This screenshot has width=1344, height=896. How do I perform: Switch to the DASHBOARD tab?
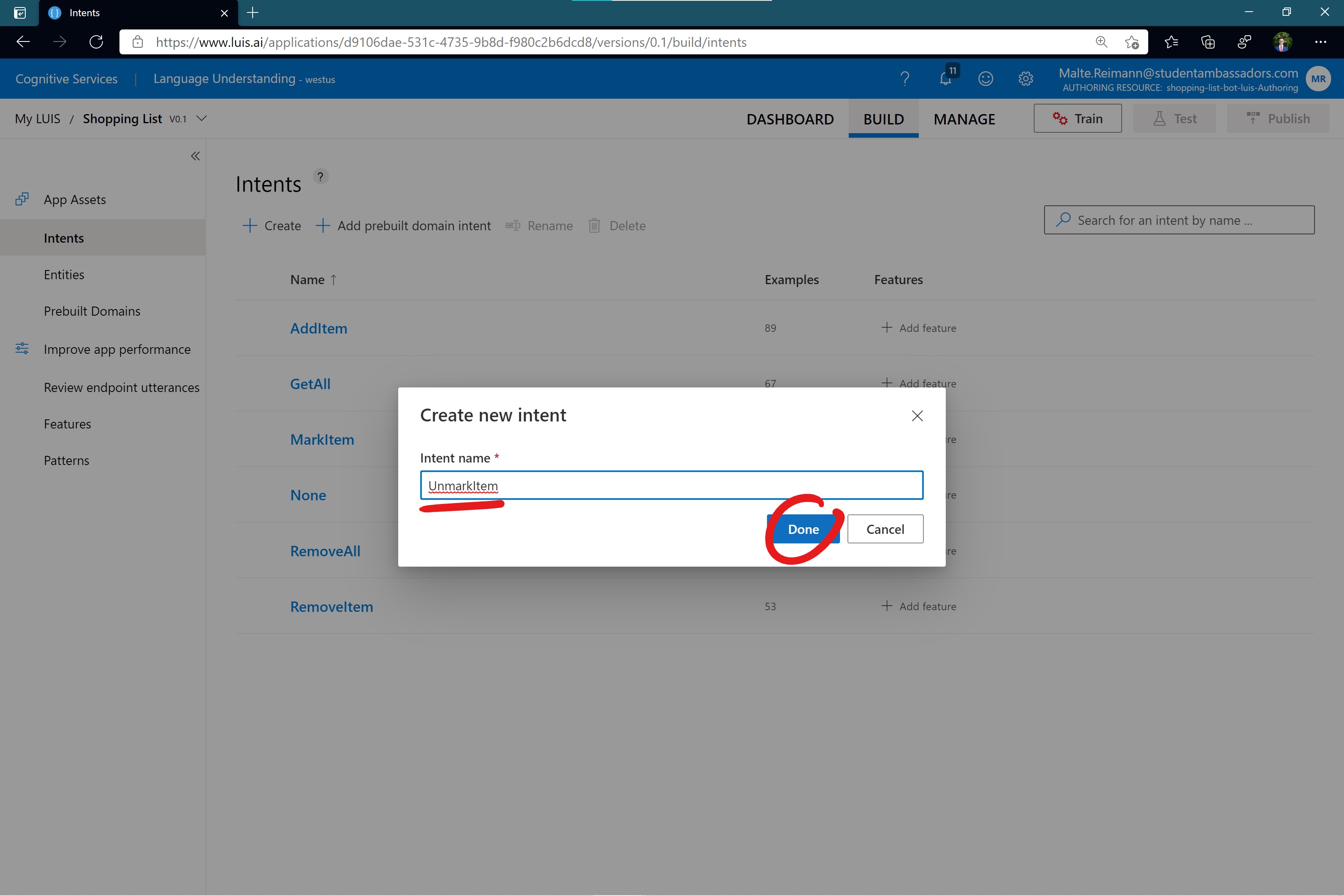[790, 119]
